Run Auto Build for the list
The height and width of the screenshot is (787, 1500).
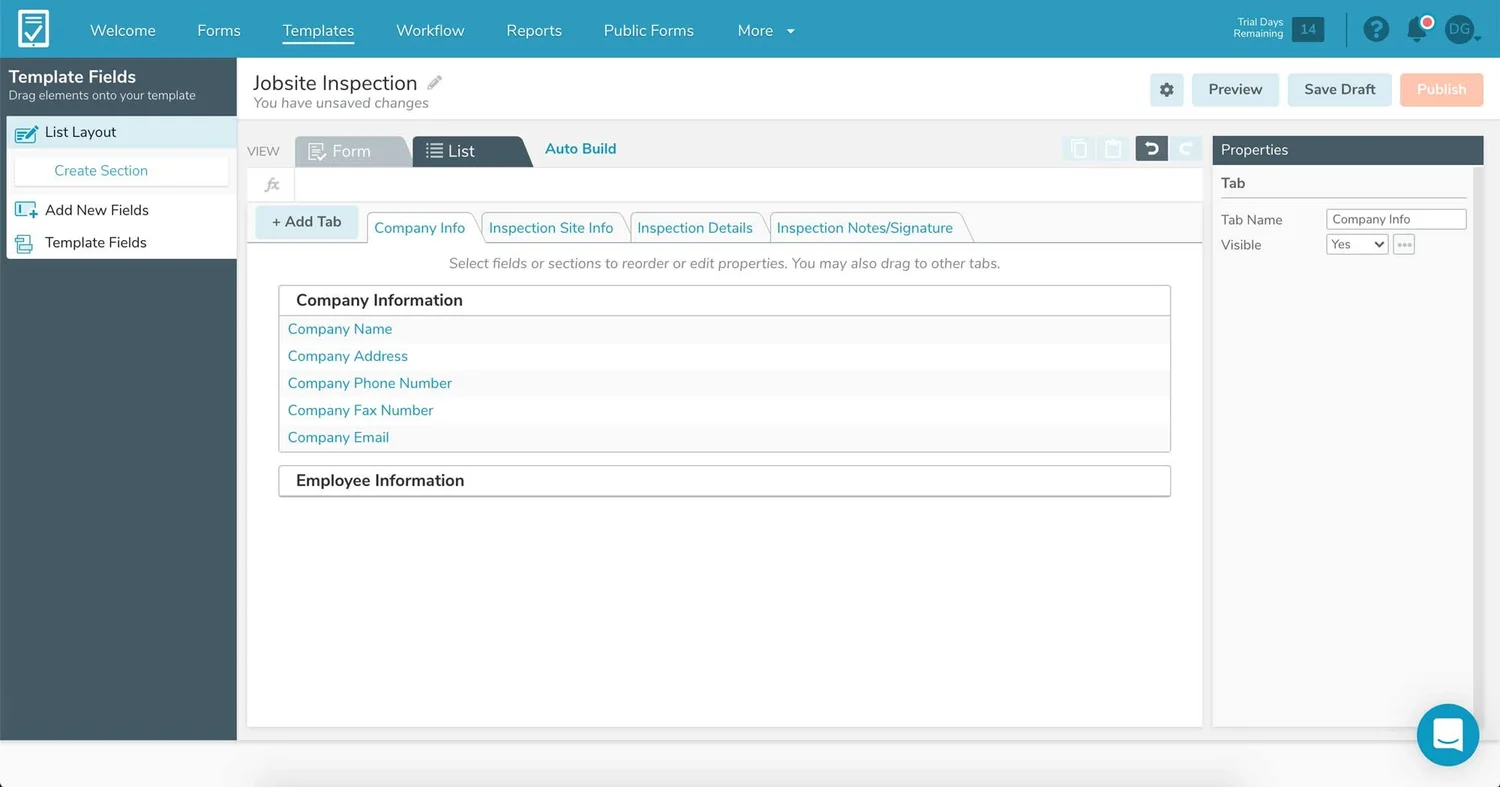[x=580, y=148]
